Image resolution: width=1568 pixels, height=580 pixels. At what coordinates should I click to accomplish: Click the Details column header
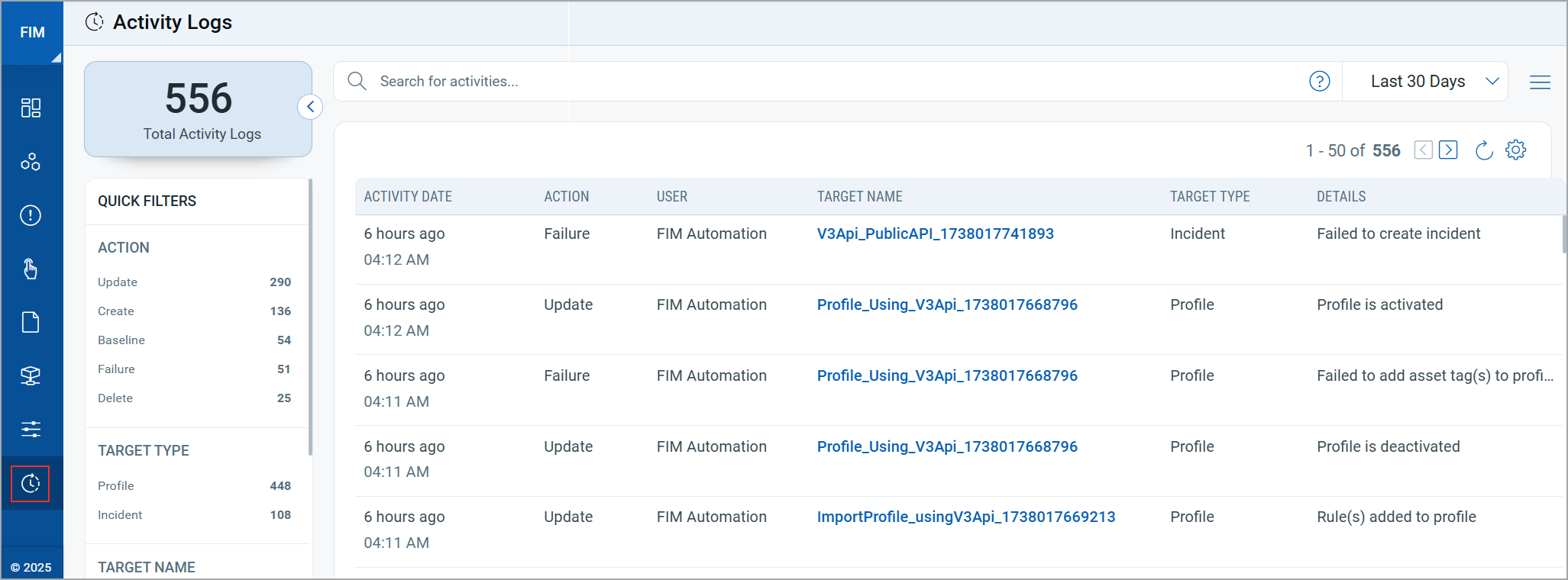point(1340,197)
